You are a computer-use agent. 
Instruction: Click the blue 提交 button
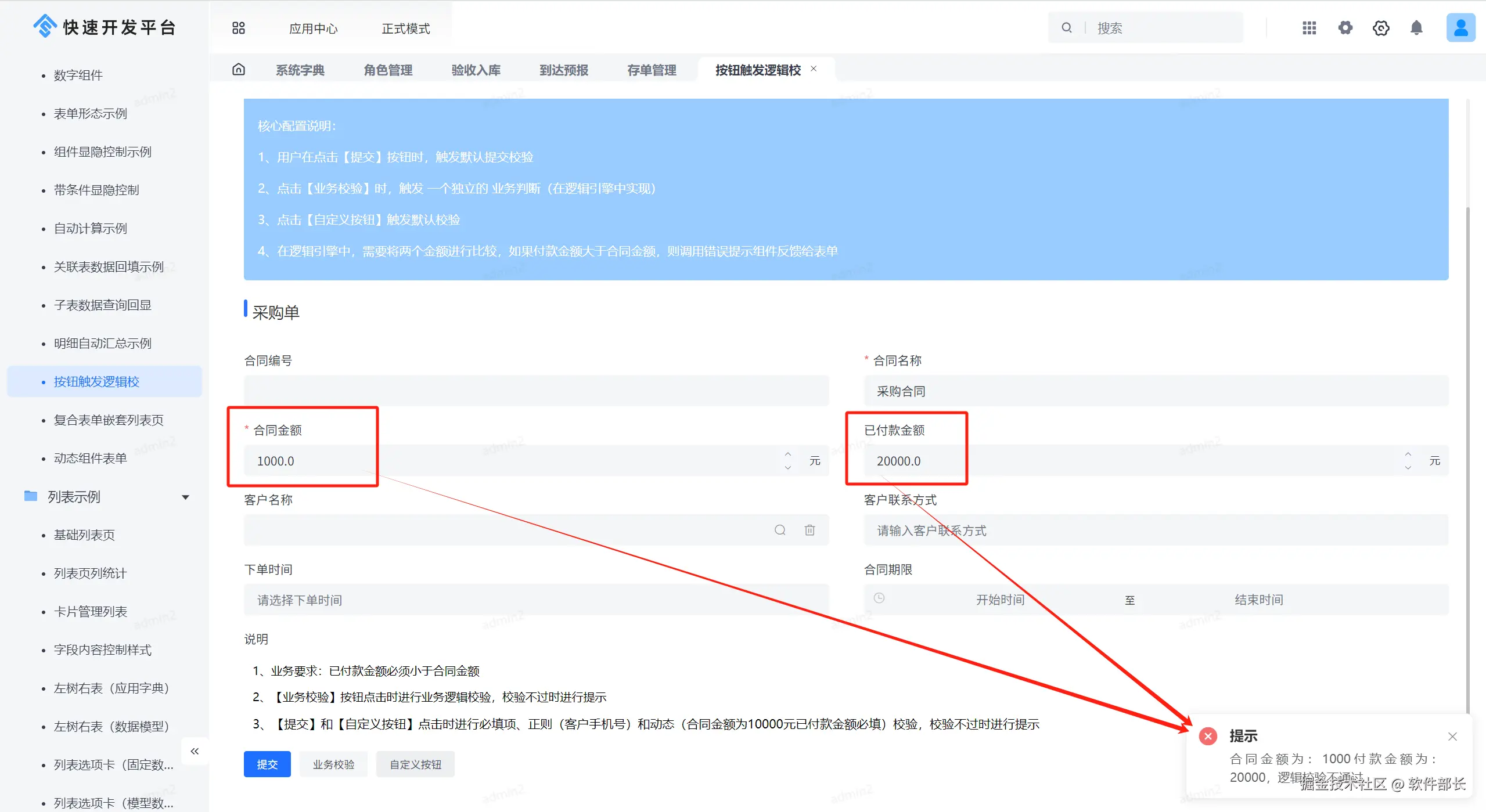coord(267,764)
